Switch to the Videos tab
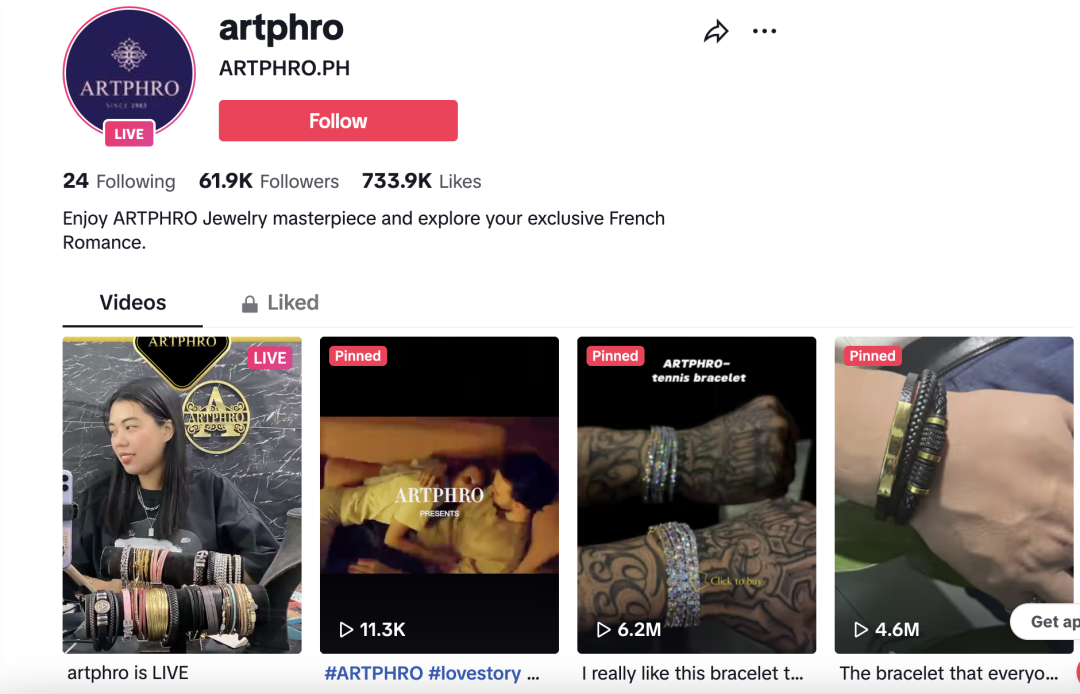 click(x=132, y=303)
